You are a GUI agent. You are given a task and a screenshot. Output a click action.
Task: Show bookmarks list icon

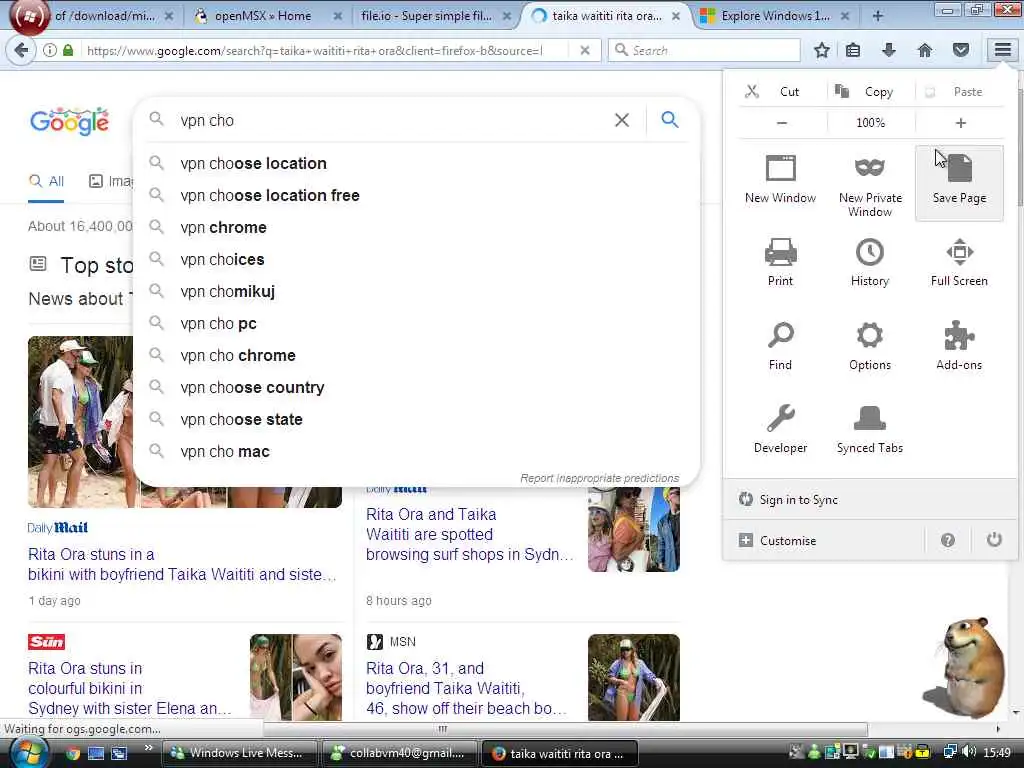point(853,50)
